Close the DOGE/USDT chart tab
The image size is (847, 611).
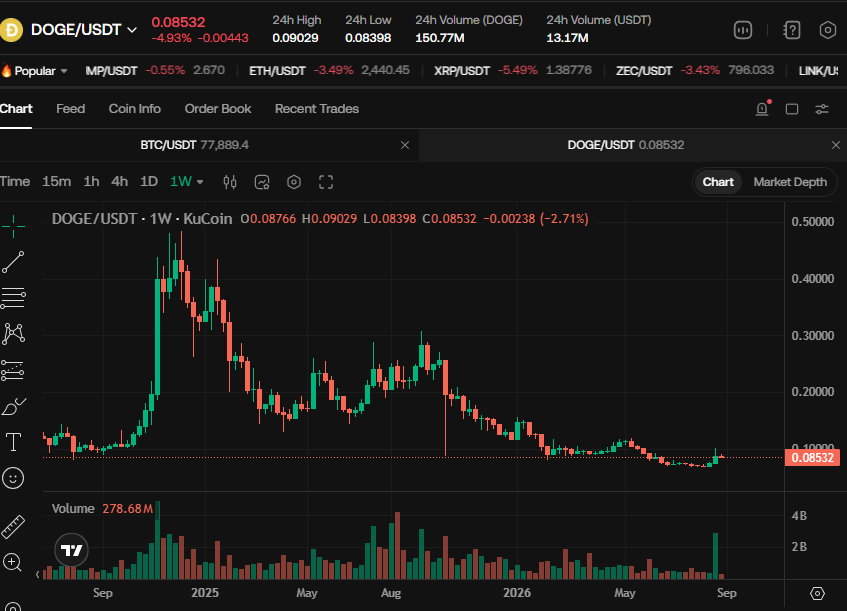pyautogui.click(x=836, y=145)
